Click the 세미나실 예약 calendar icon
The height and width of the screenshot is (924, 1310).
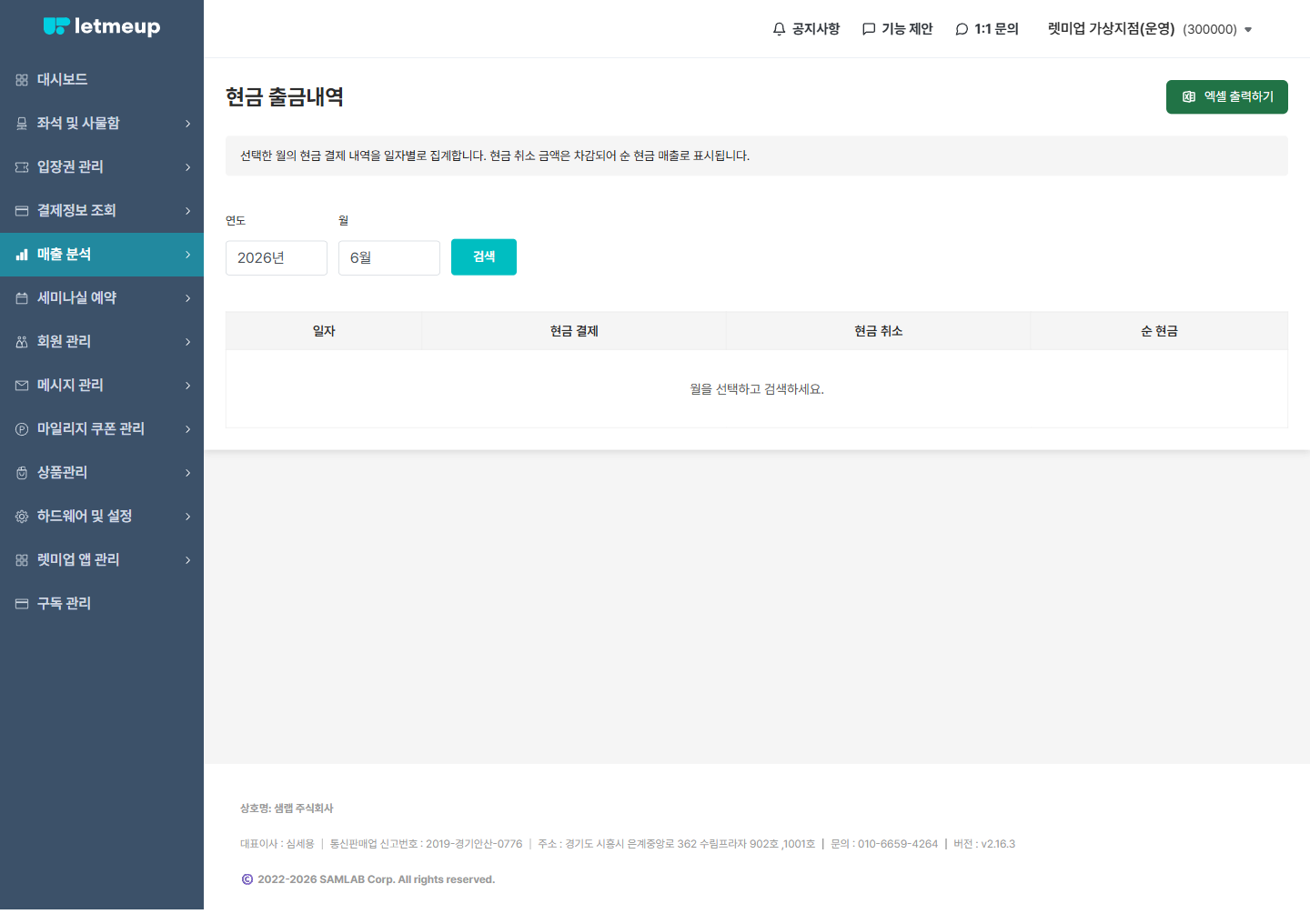22,298
